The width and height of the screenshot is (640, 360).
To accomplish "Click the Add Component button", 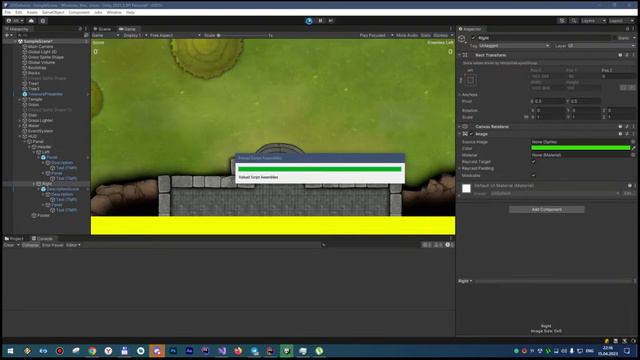I will 546,209.
